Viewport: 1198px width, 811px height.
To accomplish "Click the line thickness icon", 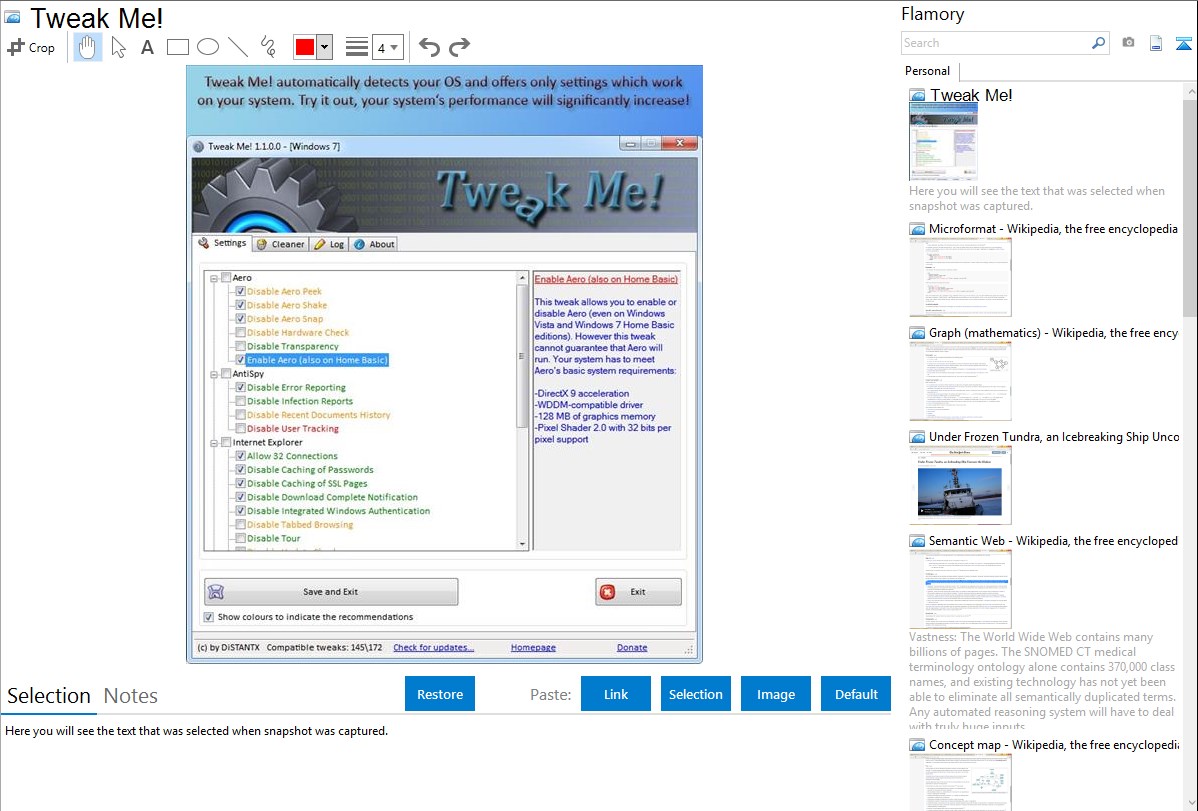I will click(x=357, y=47).
